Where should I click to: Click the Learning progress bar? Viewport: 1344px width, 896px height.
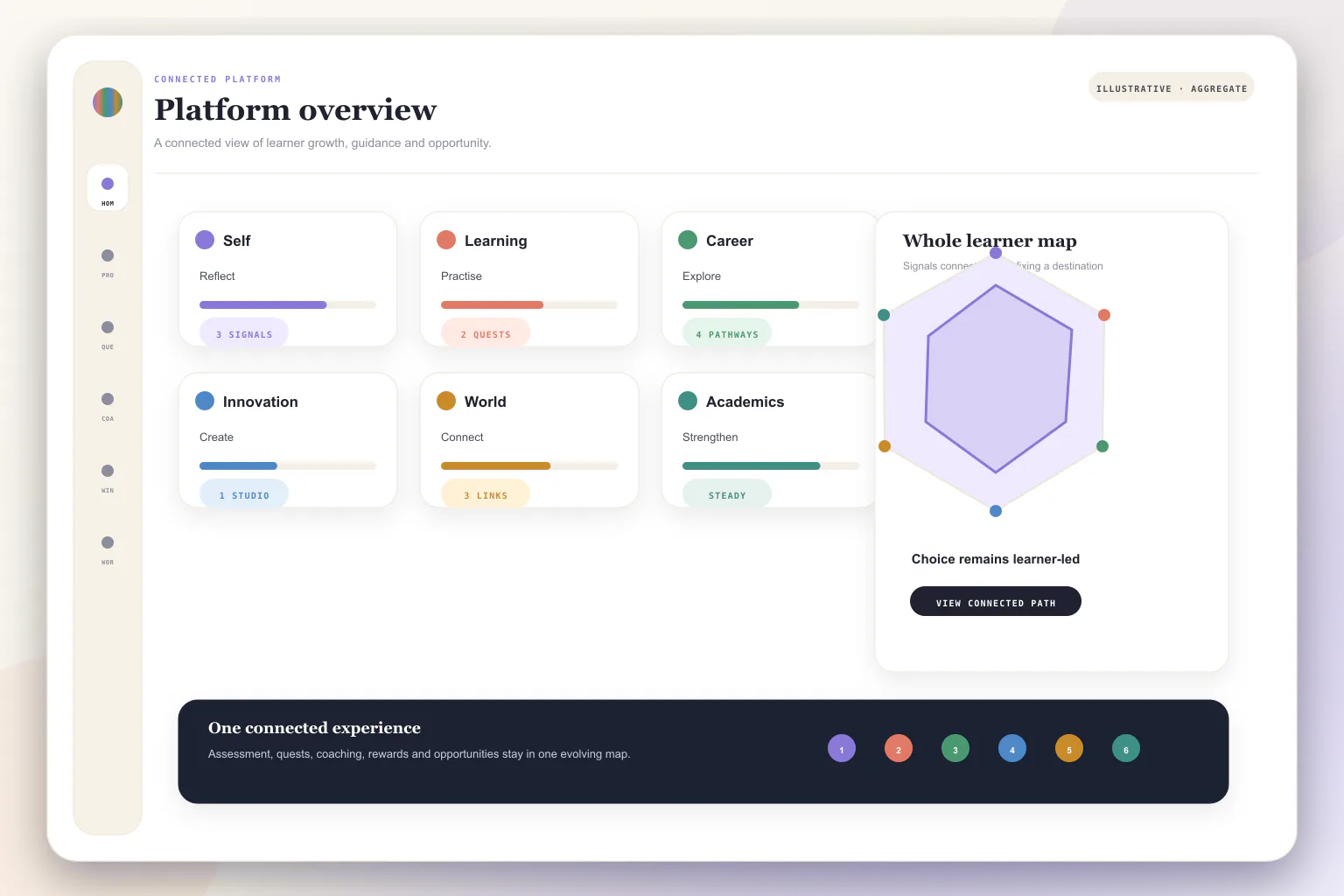tap(529, 305)
